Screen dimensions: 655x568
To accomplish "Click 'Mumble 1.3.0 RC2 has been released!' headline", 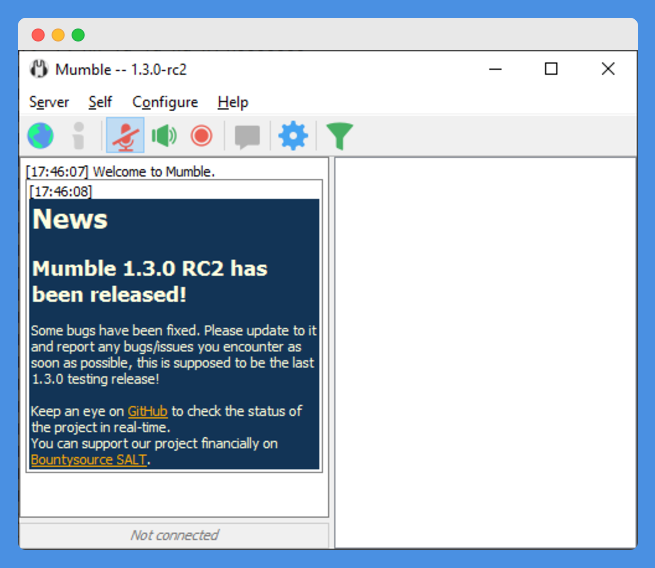I will tap(150, 281).
